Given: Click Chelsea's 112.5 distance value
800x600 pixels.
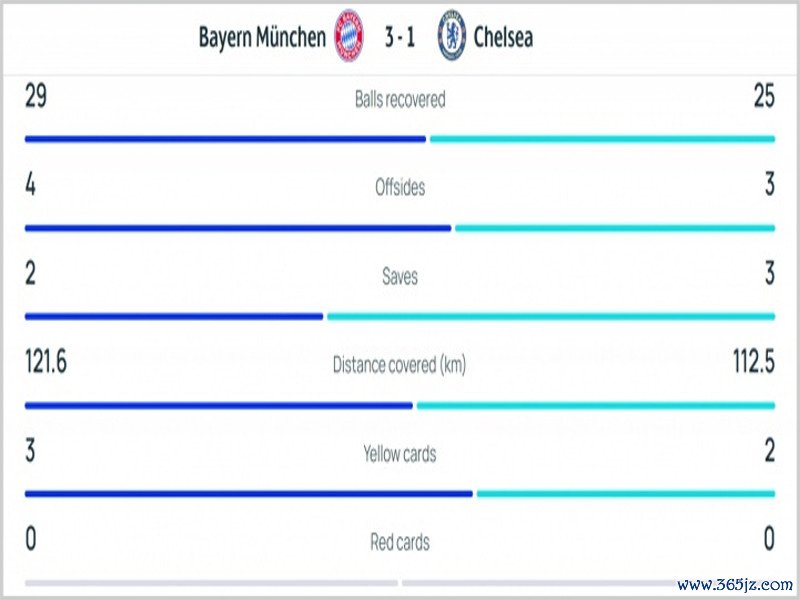Looking at the screenshot, I should [x=754, y=361].
